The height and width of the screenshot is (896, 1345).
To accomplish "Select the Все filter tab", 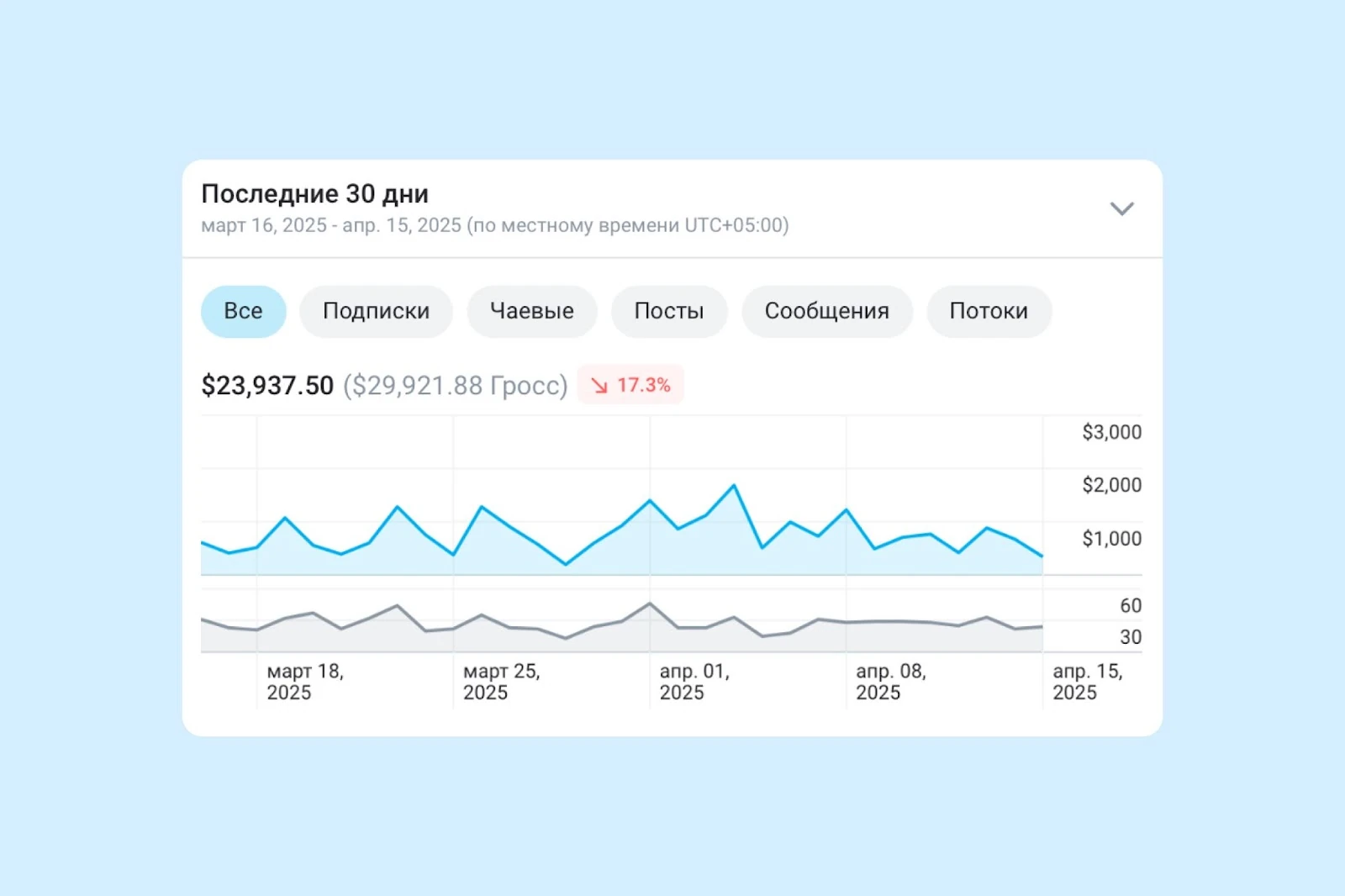I will 243,312.
